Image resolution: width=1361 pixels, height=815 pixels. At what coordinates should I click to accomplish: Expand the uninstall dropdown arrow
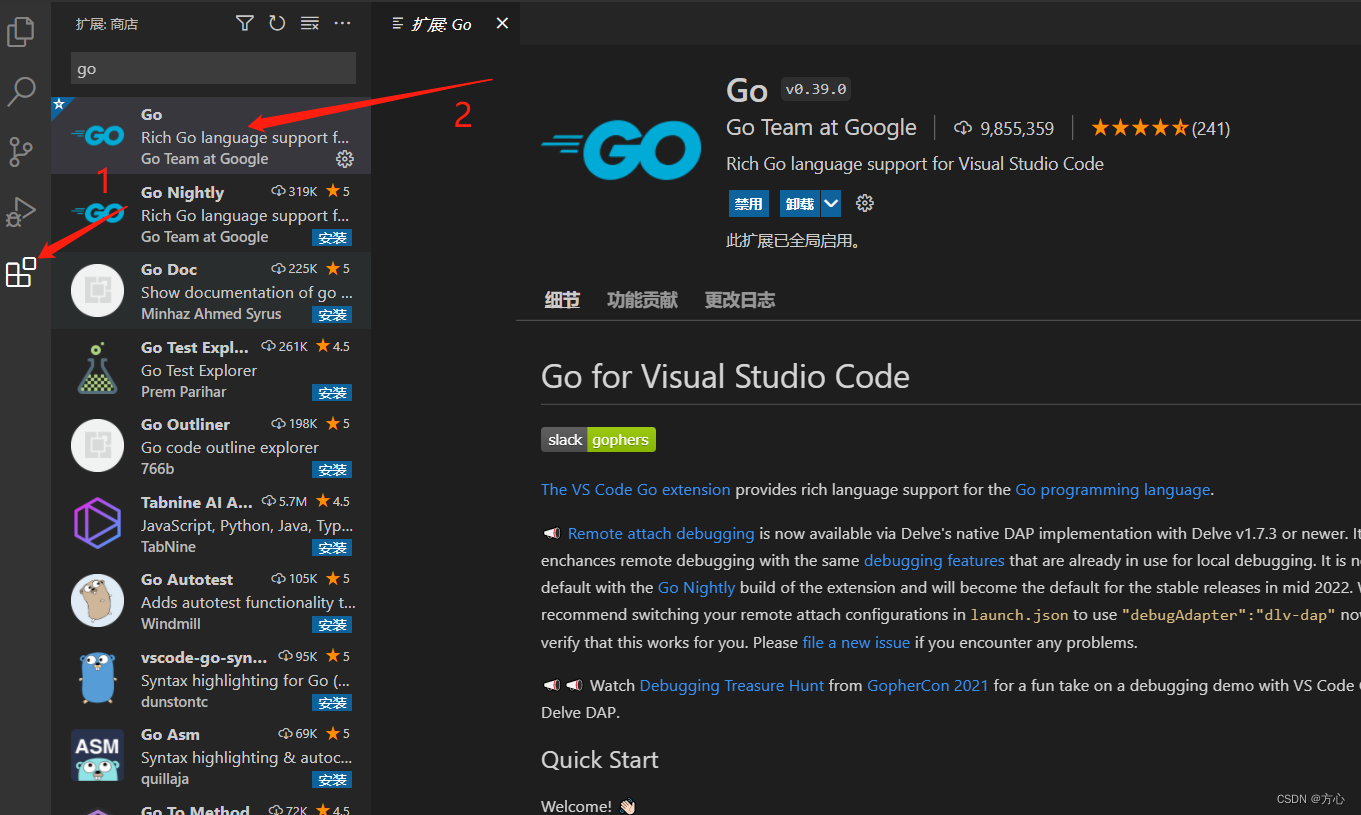tap(831, 204)
